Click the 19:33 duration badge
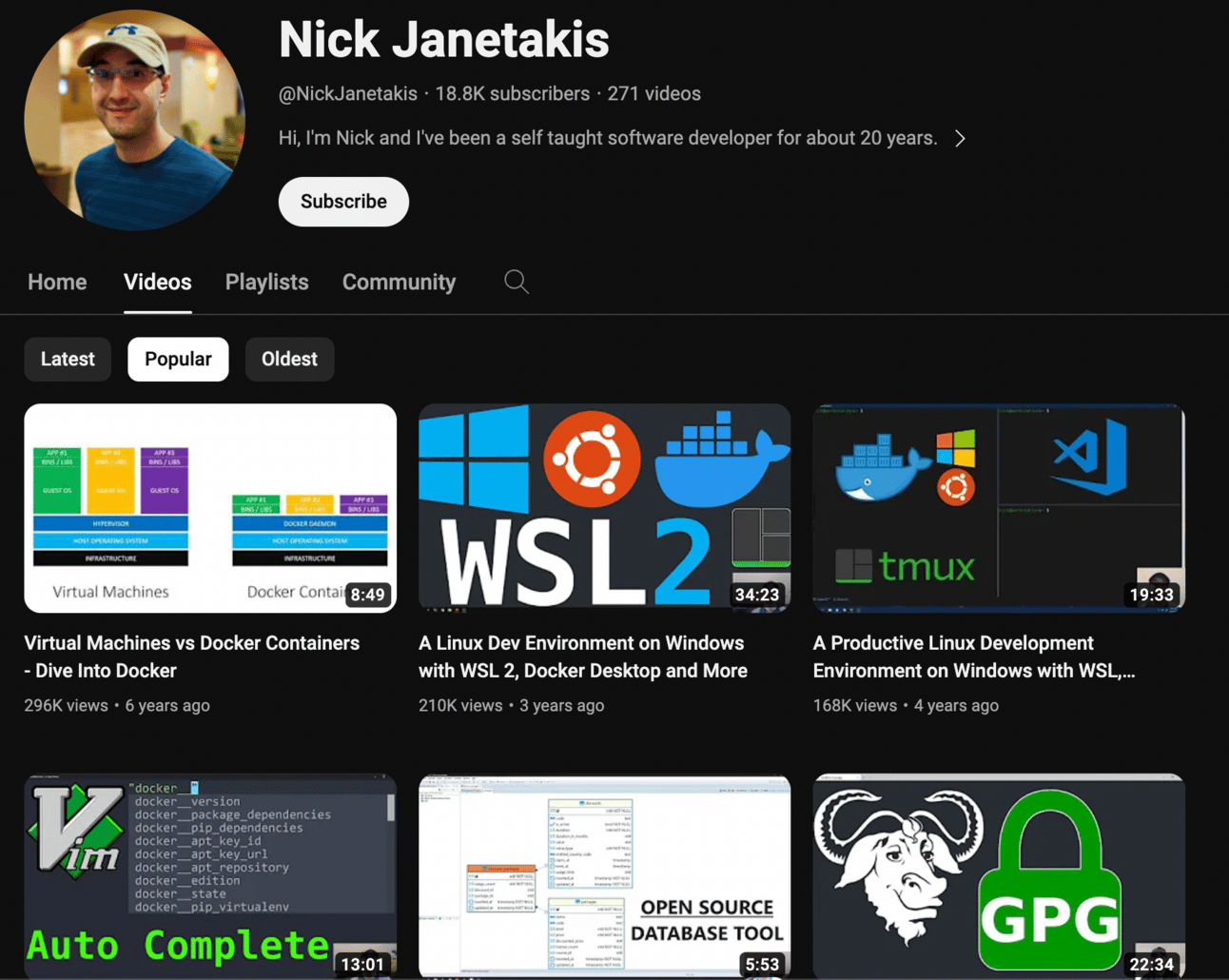 (1152, 595)
